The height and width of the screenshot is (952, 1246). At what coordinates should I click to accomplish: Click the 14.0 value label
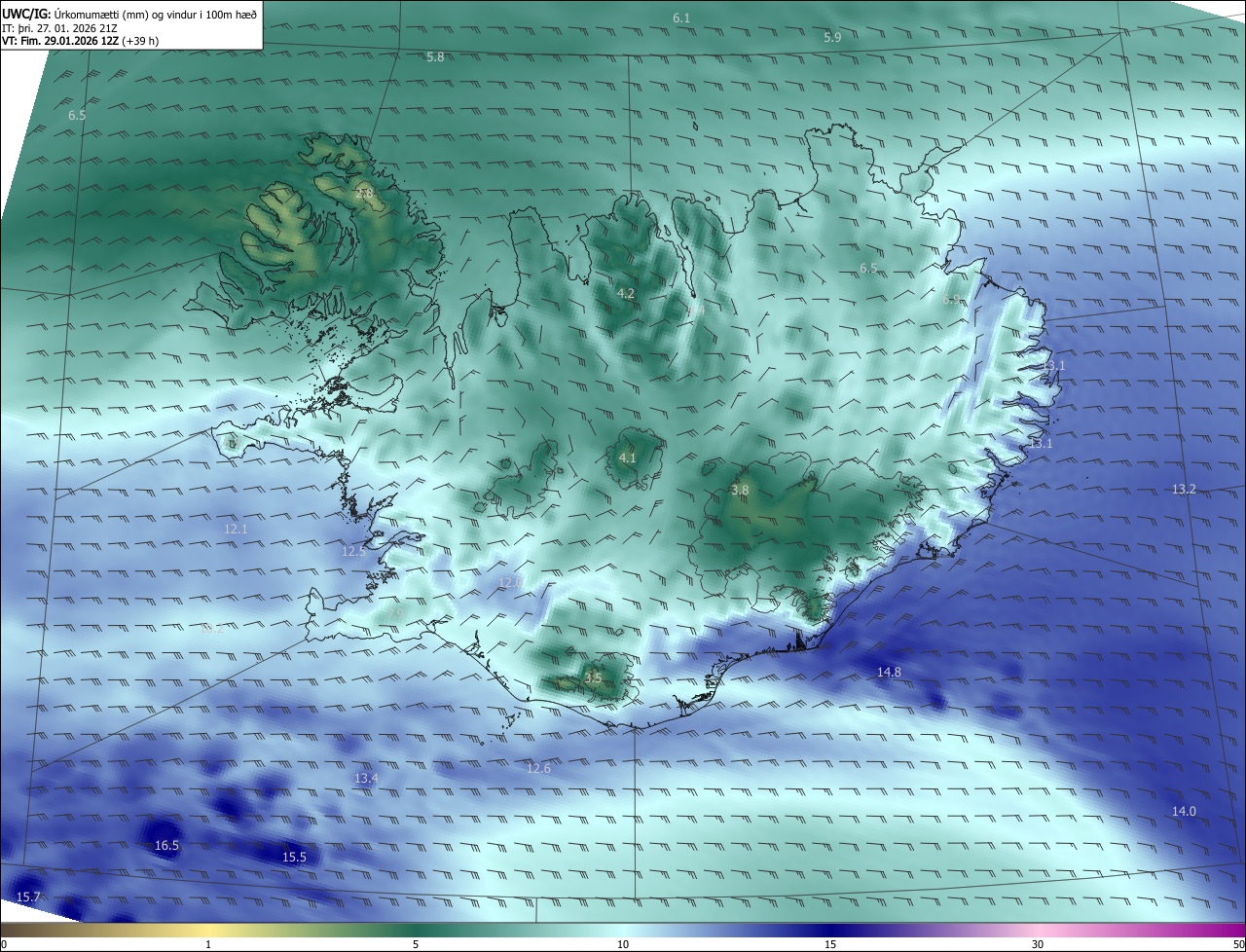click(x=1184, y=812)
